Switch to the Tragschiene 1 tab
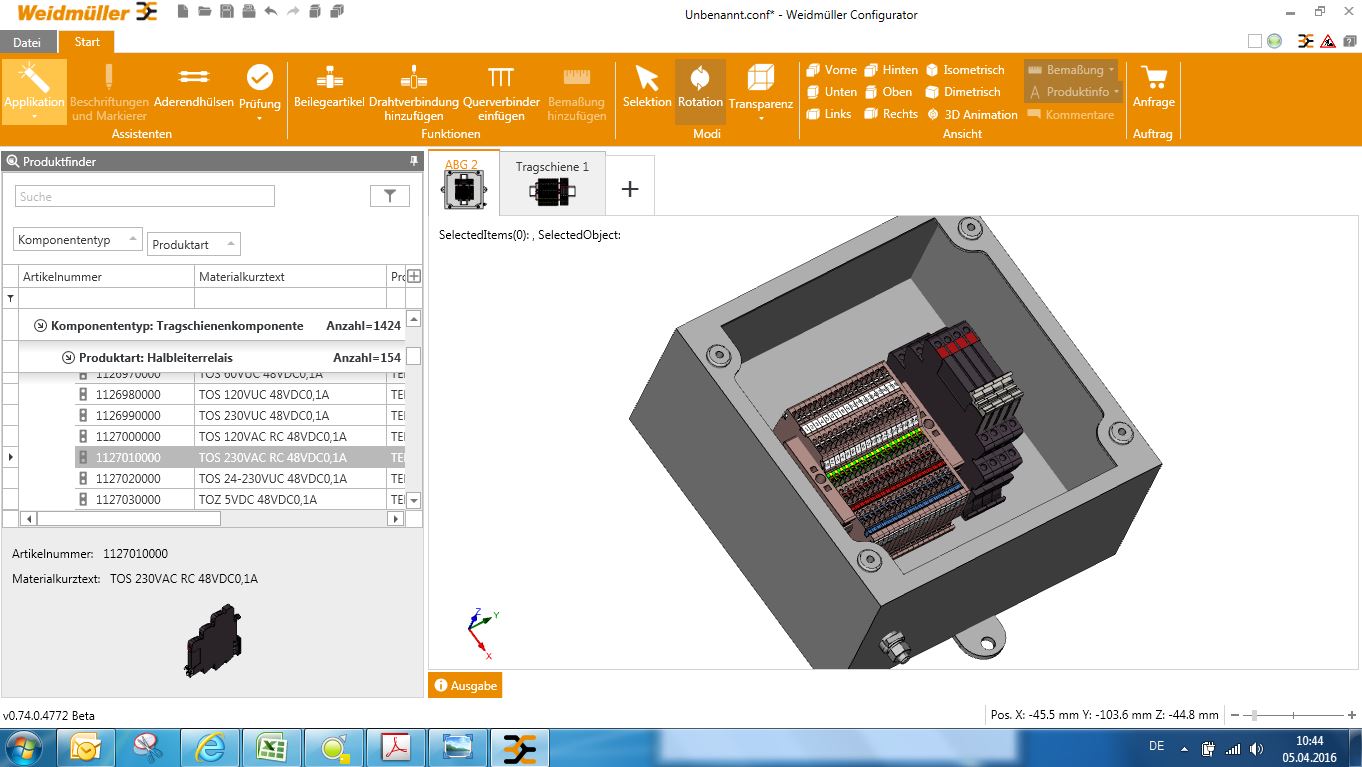 click(552, 184)
